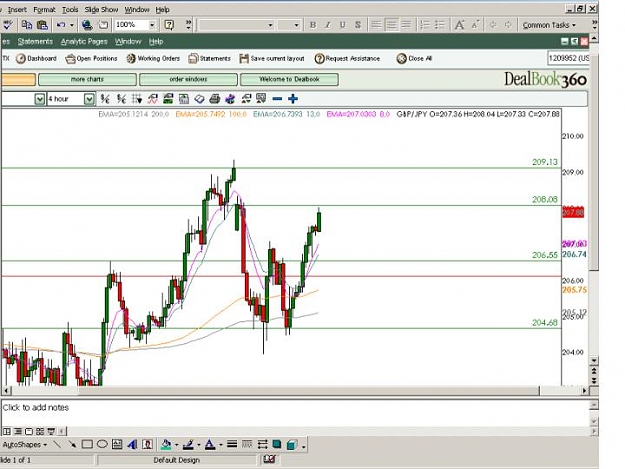Set right text alignment
625x469 pixels.
point(406,25)
